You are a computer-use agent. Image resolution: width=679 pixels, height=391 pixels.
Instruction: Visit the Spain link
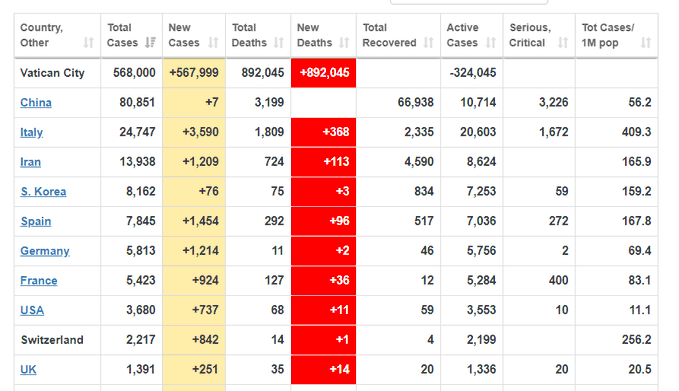tap(36, 221)
